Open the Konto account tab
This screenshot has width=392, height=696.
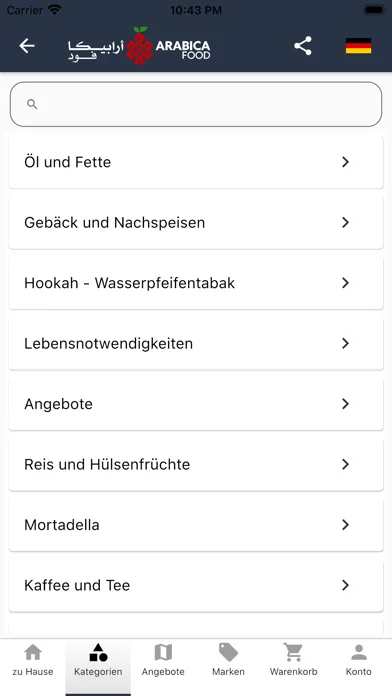(x=359, y=660)
